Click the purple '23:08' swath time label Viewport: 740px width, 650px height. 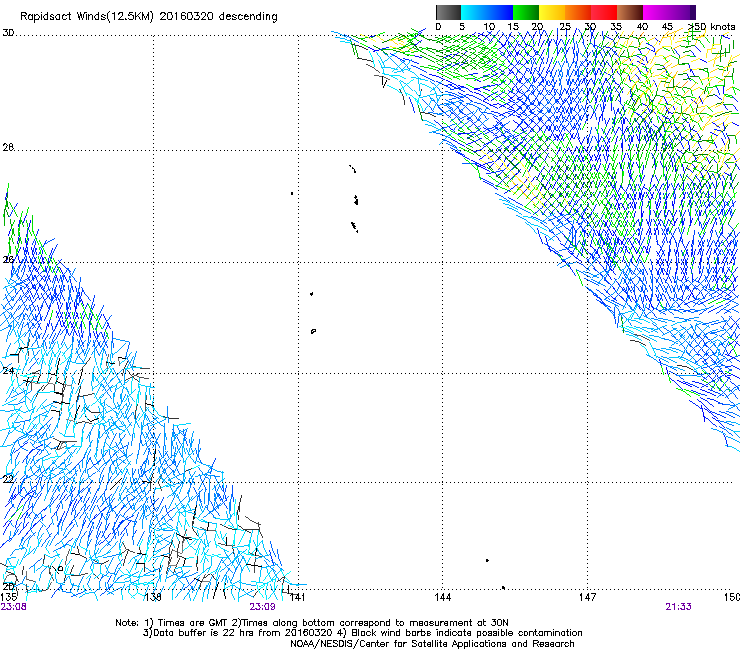coord(14,607)
